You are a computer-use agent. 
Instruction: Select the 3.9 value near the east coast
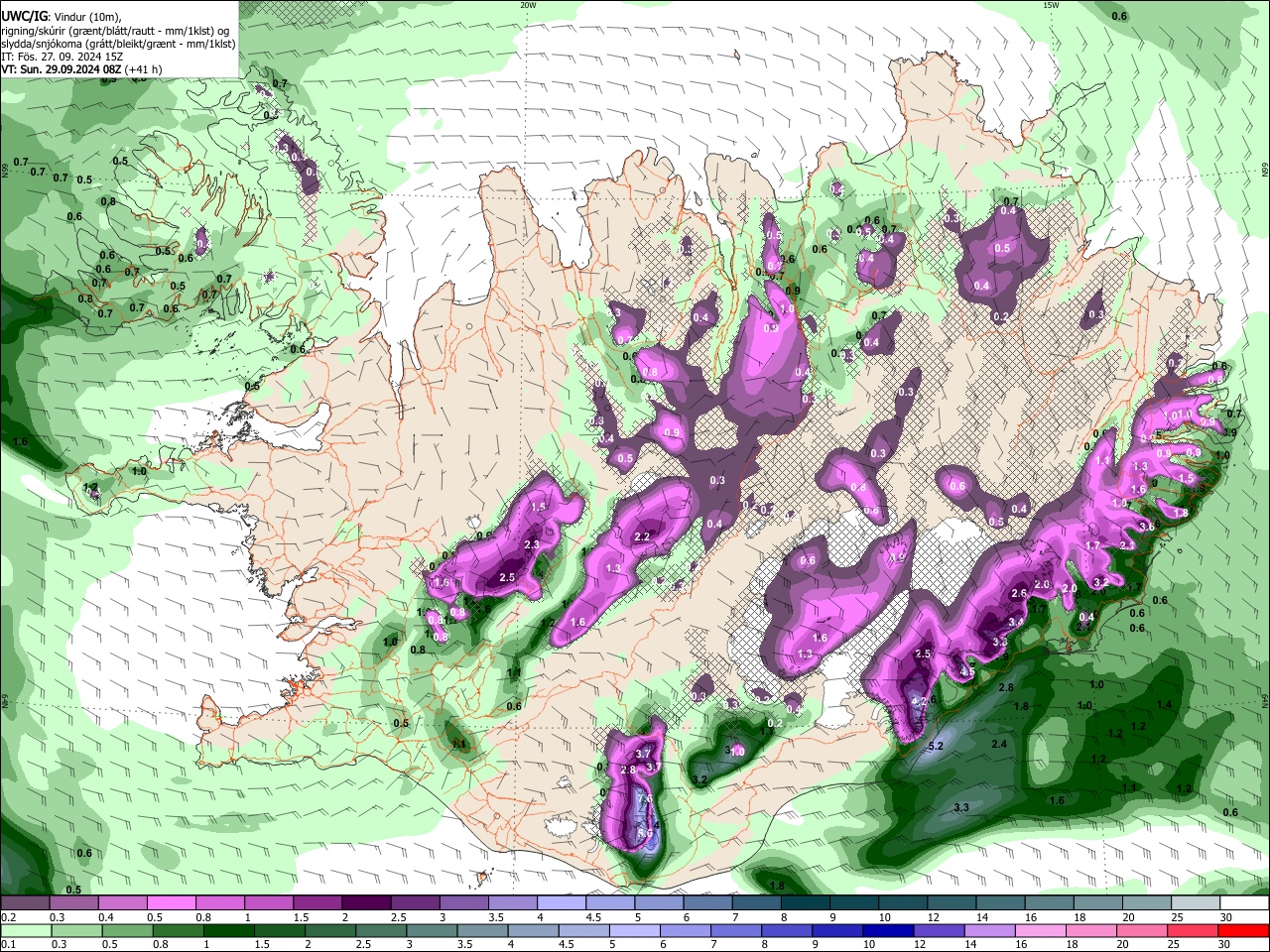click(1229, 432)
